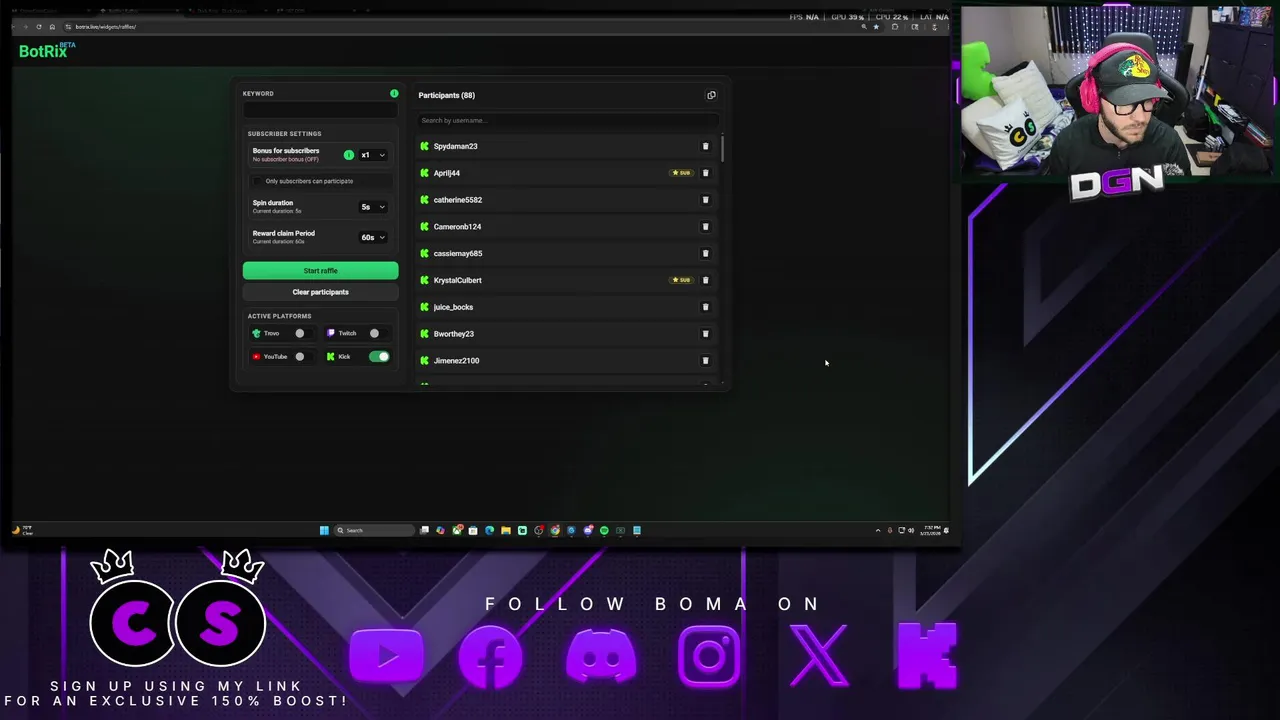
Task: Show hidden system tray icons chevron
Action: pyautogui.click(x=878, y=530)
